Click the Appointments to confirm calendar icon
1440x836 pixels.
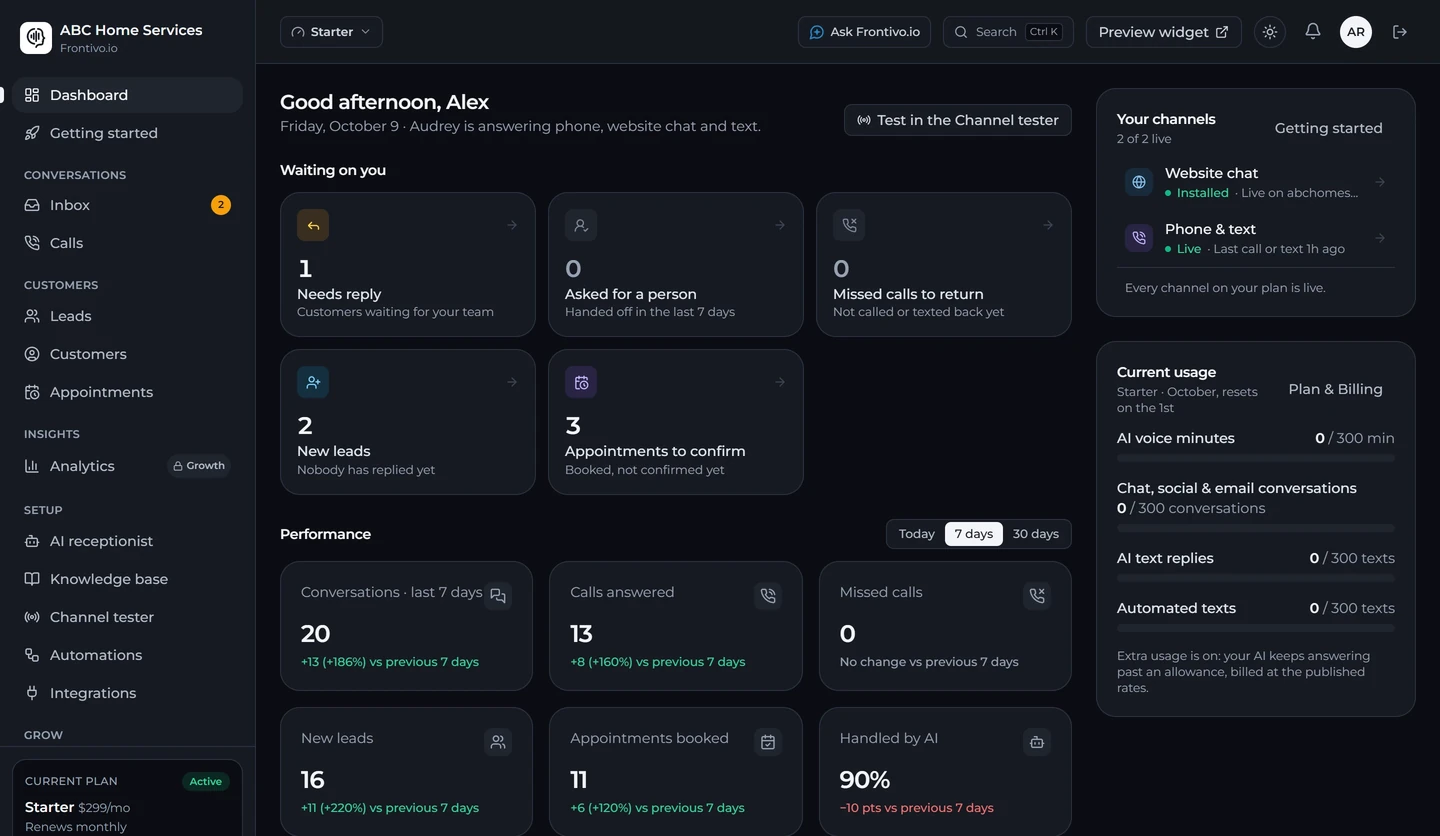(x=581, y=382)
